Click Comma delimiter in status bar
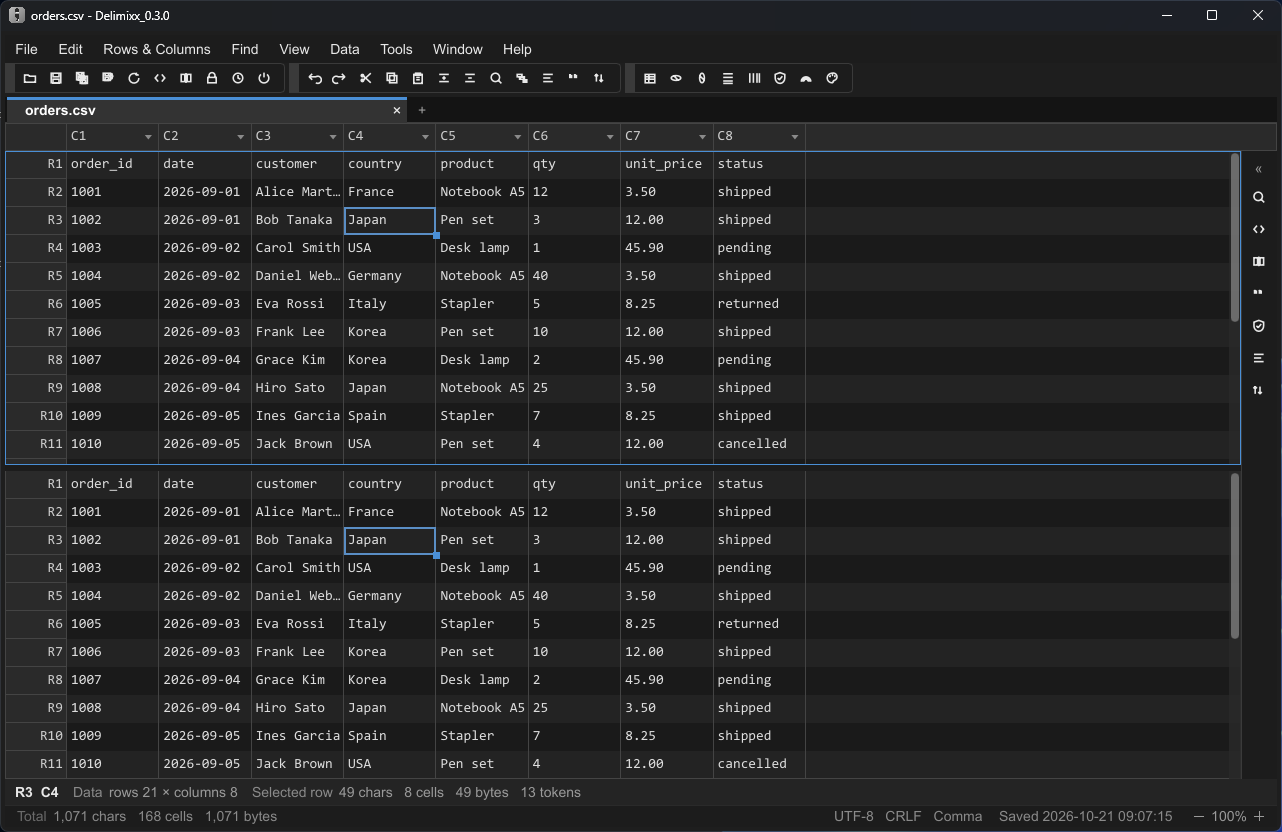 point(958,816)
